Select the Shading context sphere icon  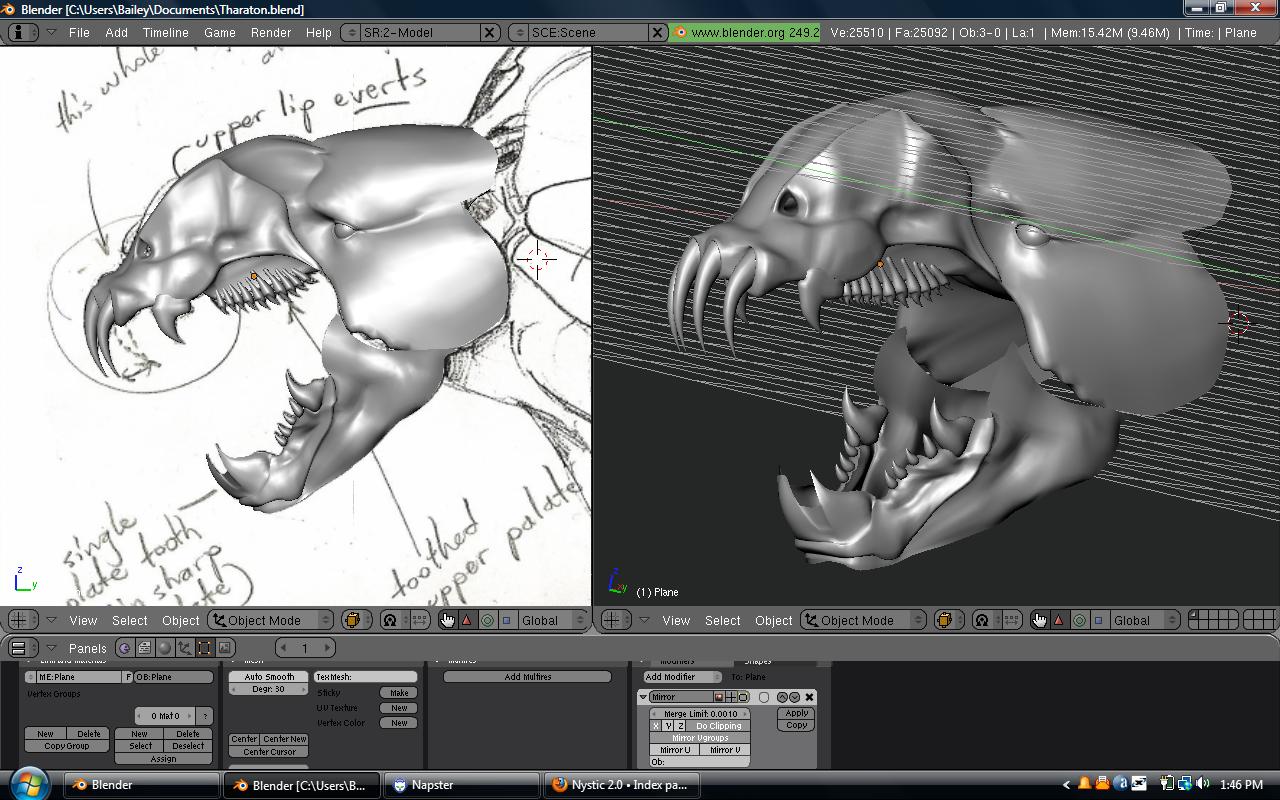tap(165, 648)
